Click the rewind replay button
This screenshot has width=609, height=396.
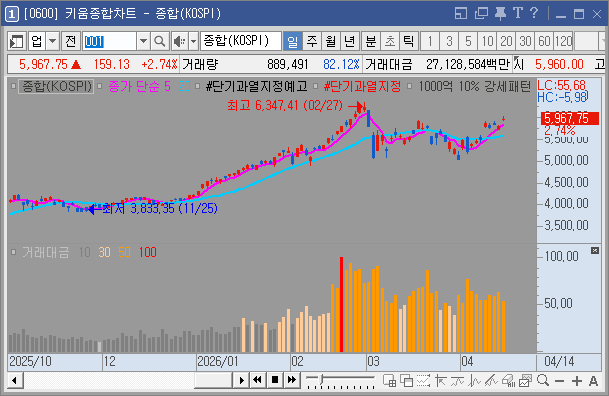pyautogui.click(x=257, y=380)
